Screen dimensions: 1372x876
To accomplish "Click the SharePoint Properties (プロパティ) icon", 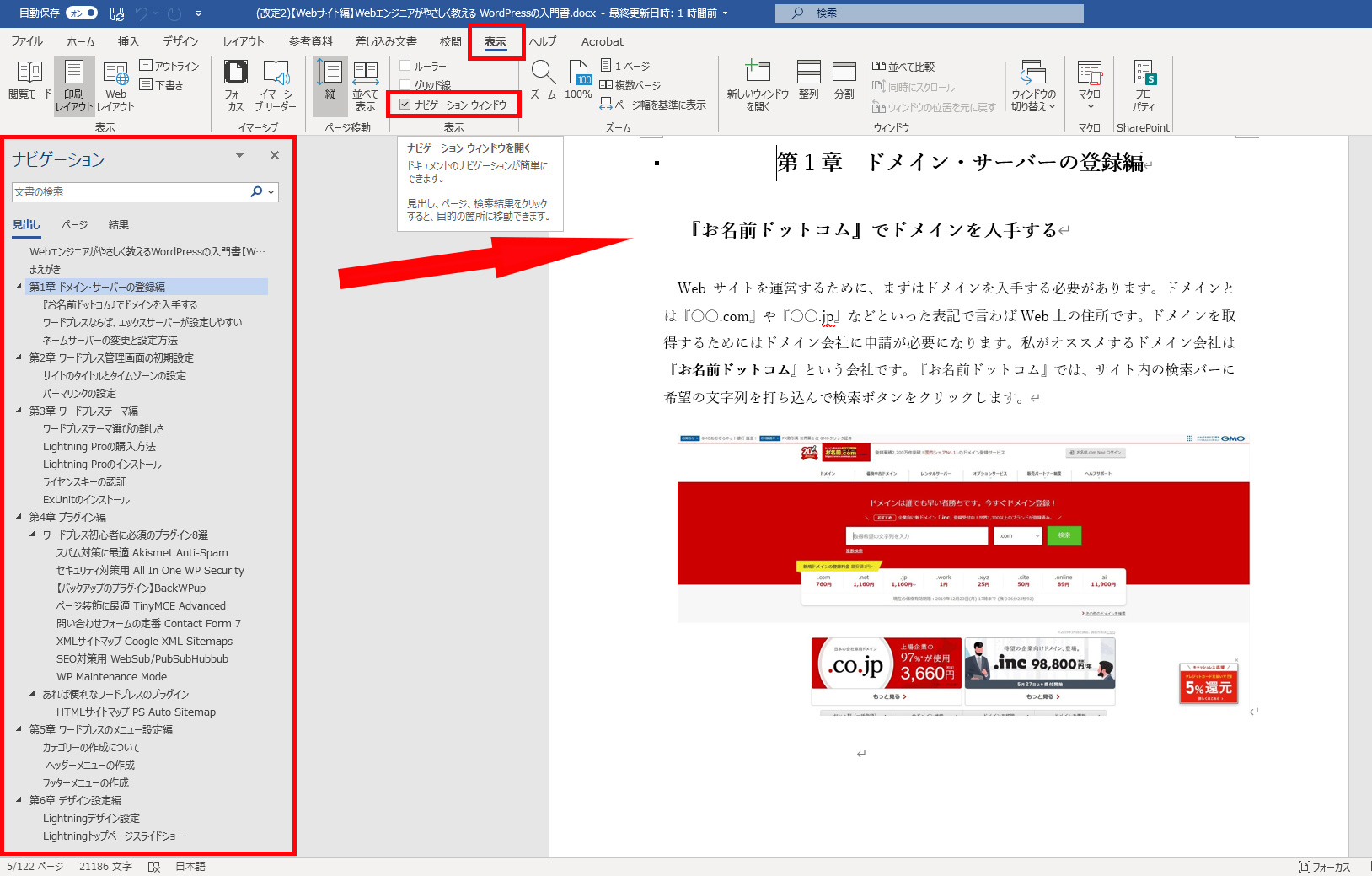I will (1144, 85).
